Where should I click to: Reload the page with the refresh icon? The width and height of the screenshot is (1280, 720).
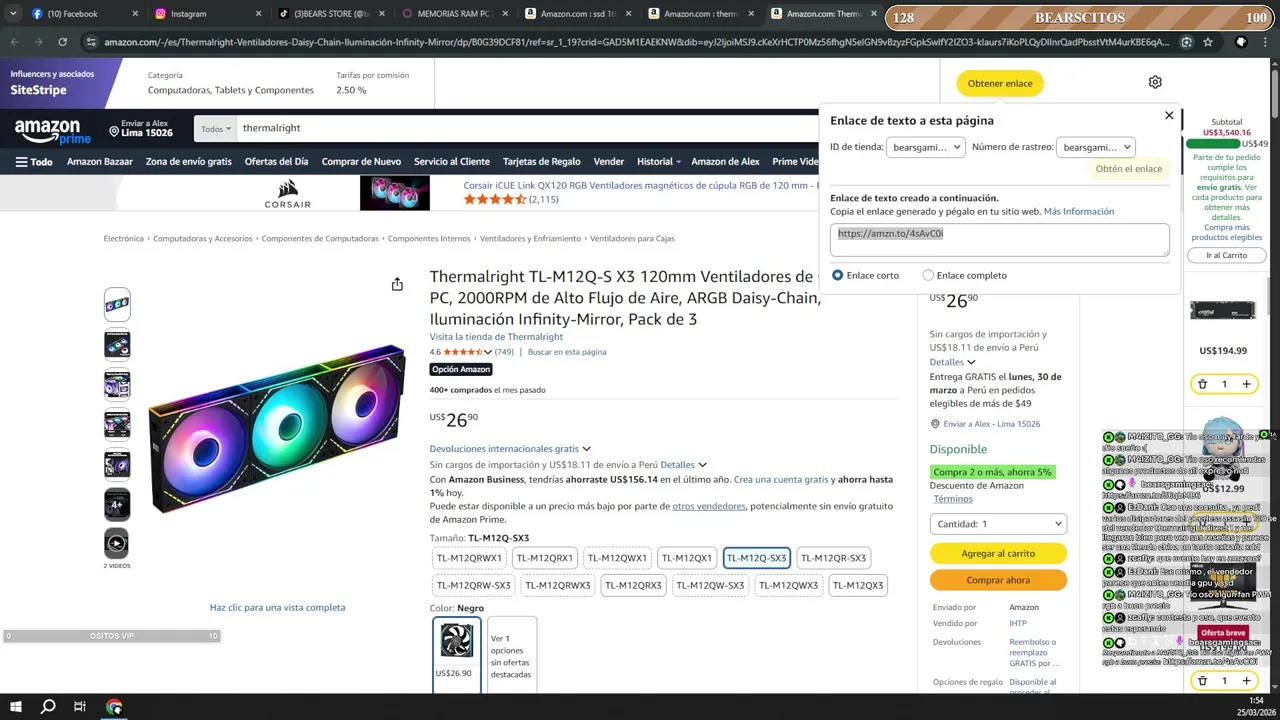62,42
